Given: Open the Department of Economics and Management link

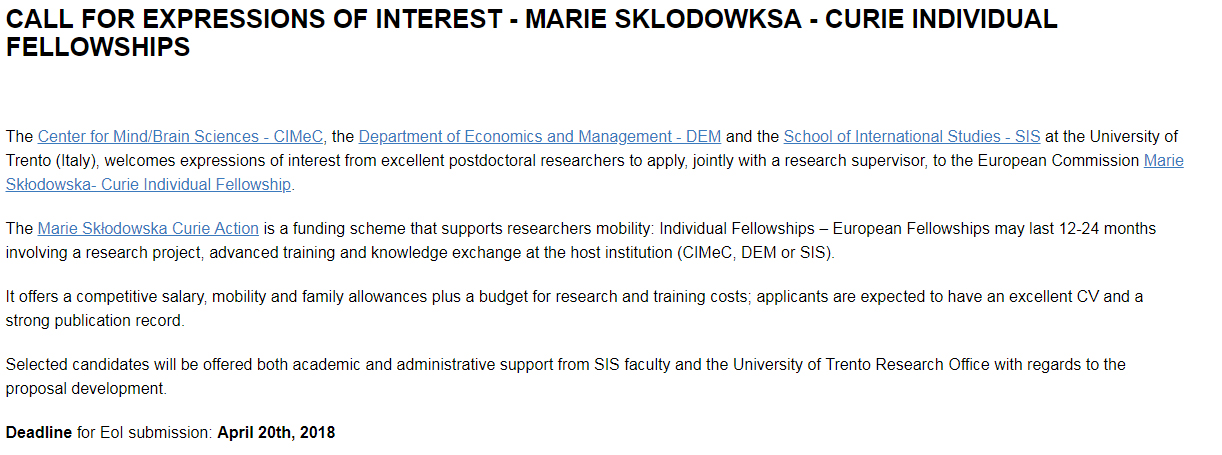Looking at the screenshot, I should (539, 136).
